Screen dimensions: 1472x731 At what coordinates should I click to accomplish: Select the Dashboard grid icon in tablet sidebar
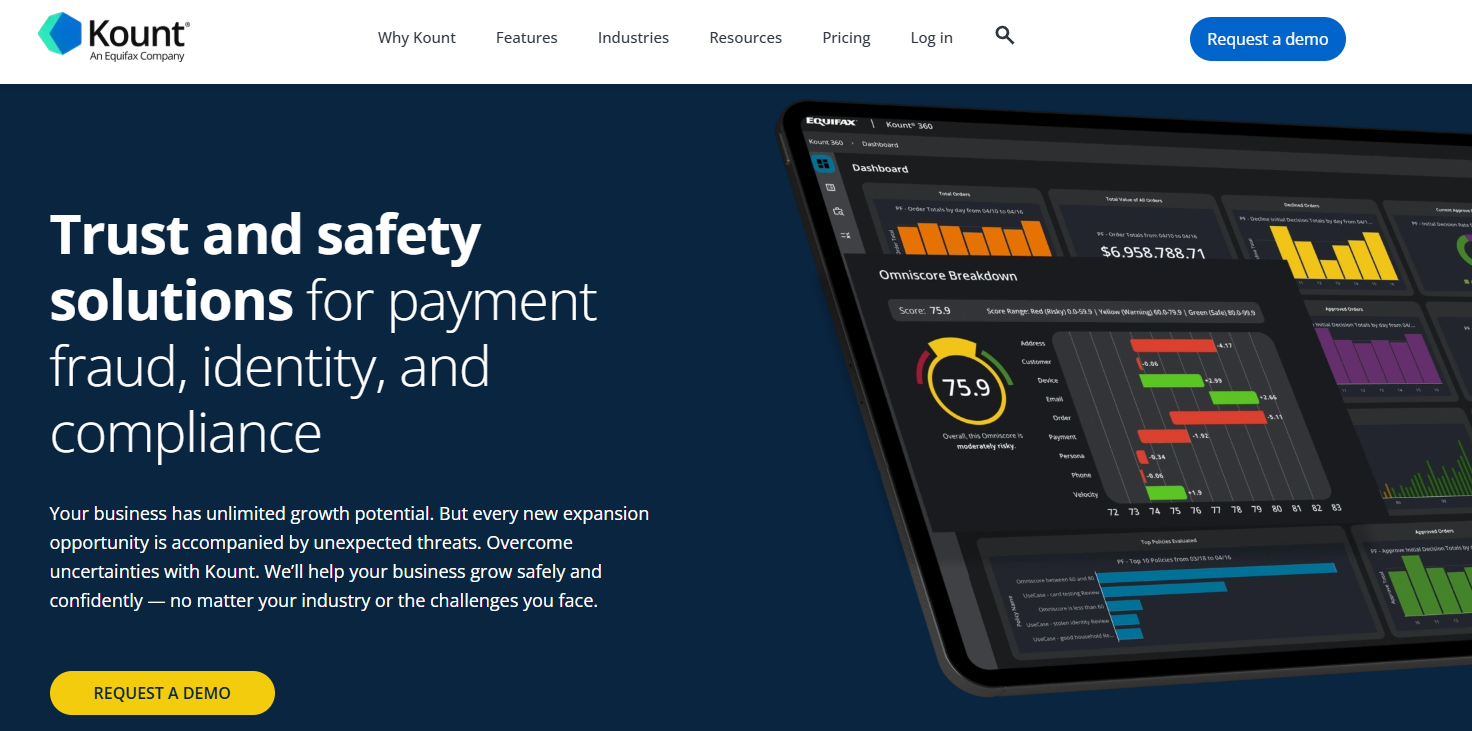(823, 163)
